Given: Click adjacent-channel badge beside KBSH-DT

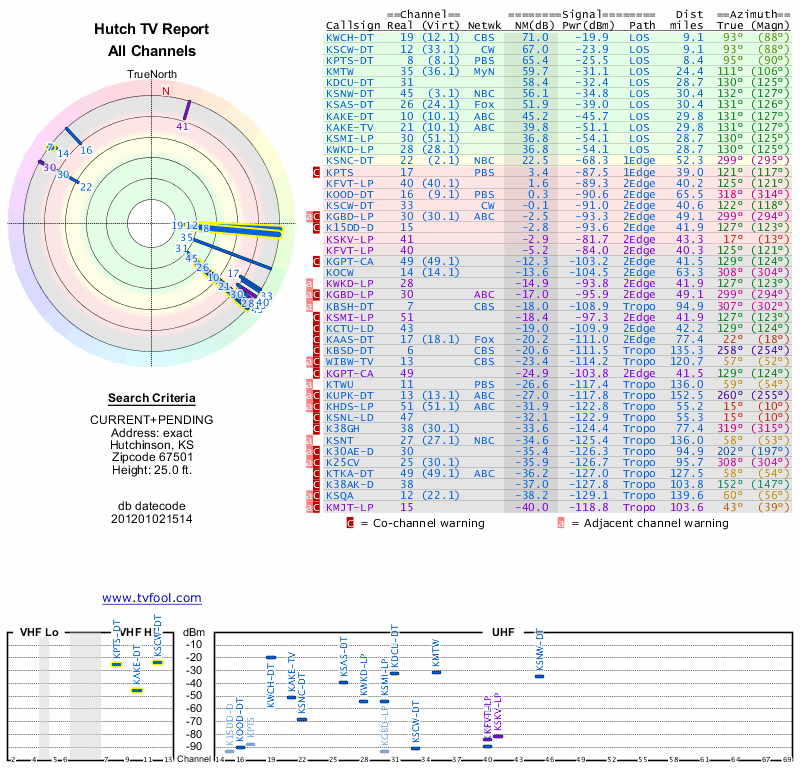Looking at the screenshot, I should tap(309, 307).
